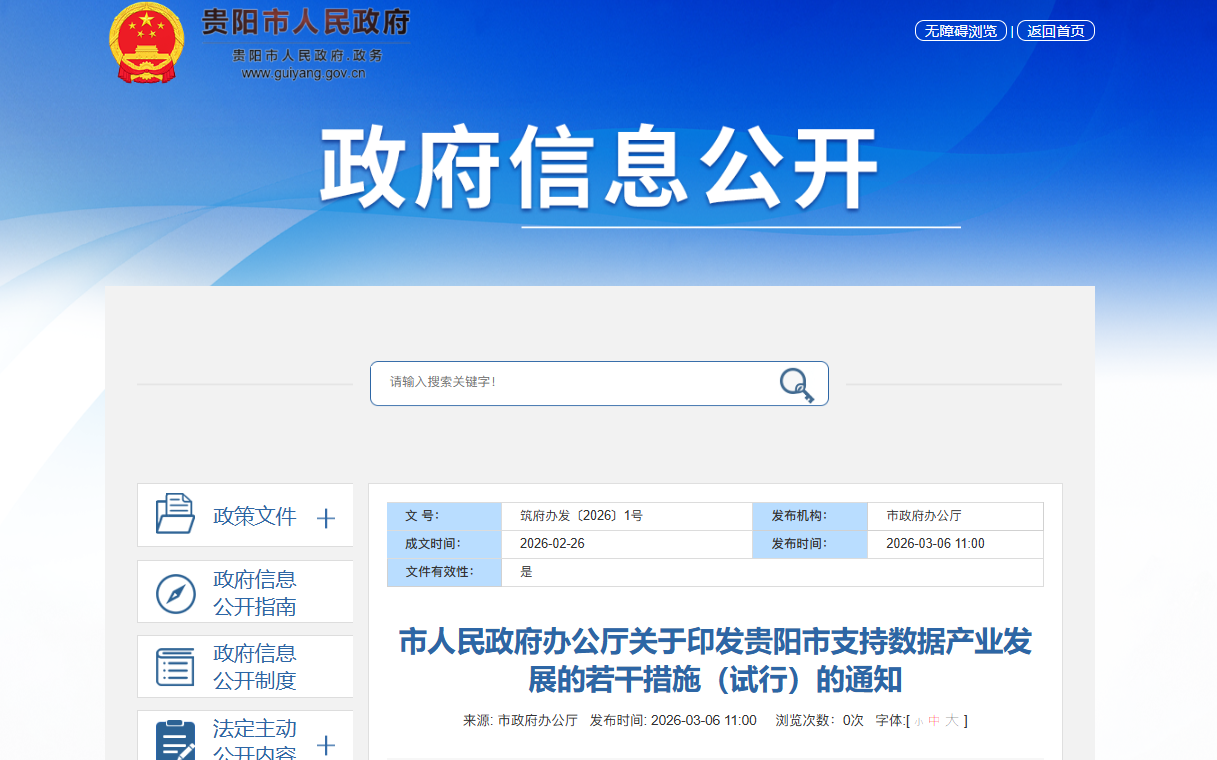Image resolution: width=1217 pixels, height=760 pixels.
Task: Set font size to small (小)
Action: 918,721
